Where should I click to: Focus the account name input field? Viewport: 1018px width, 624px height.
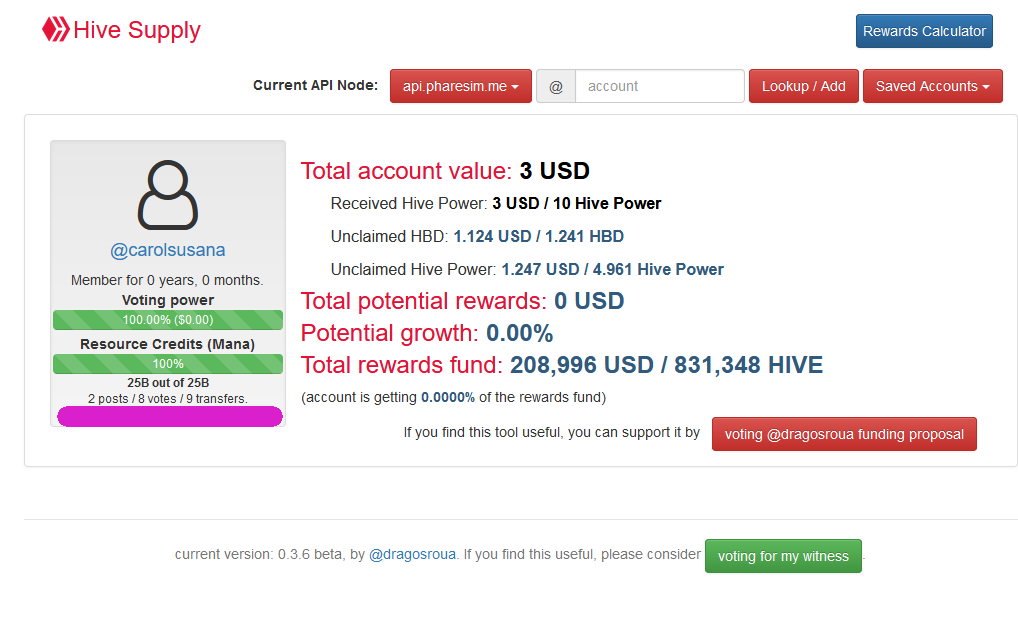(x=660, y=86)
